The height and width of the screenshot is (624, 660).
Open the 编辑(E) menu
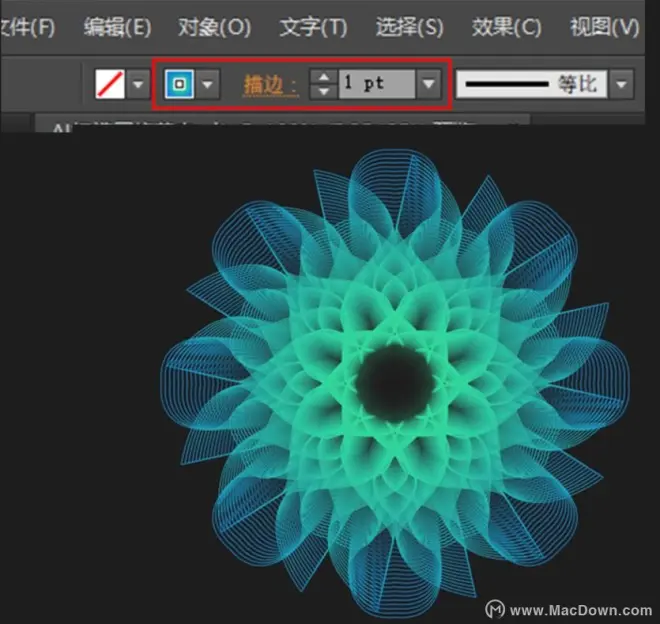point(117,28)
